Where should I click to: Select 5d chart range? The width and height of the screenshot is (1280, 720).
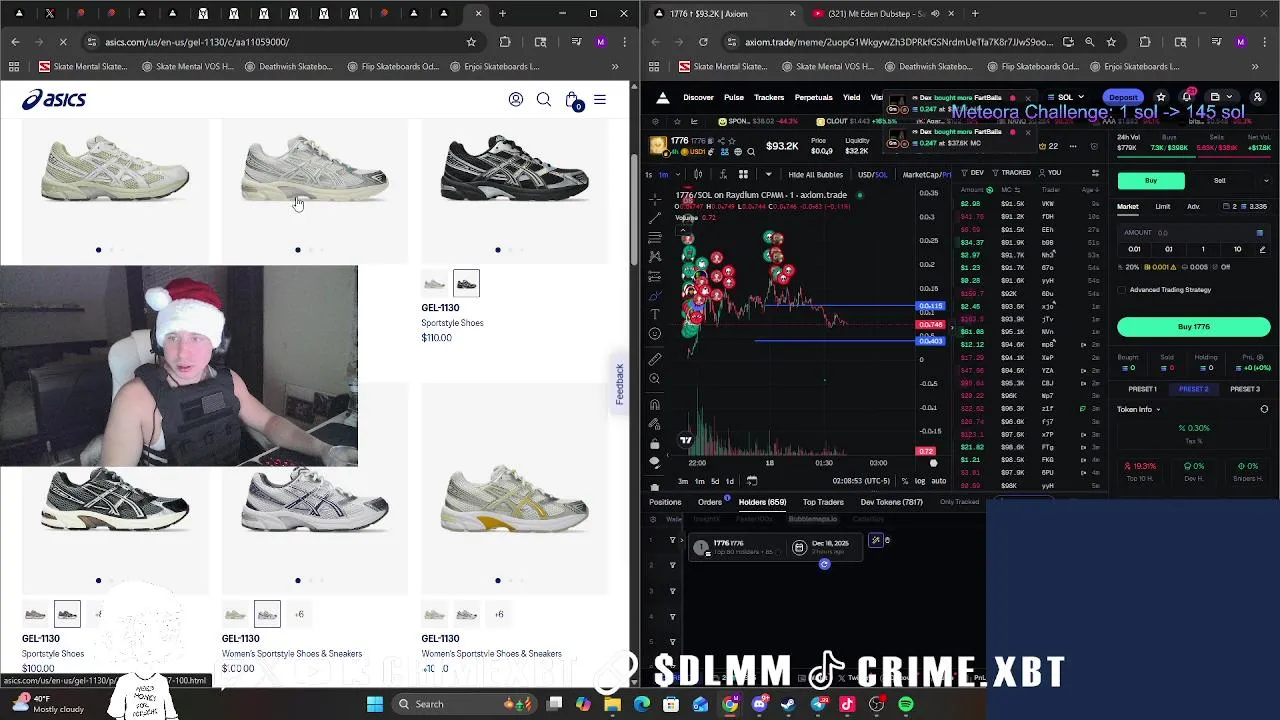tap(714, 481)
